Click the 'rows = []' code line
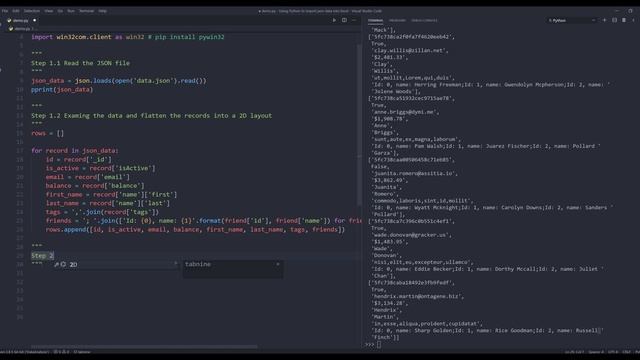 [47, 133]
